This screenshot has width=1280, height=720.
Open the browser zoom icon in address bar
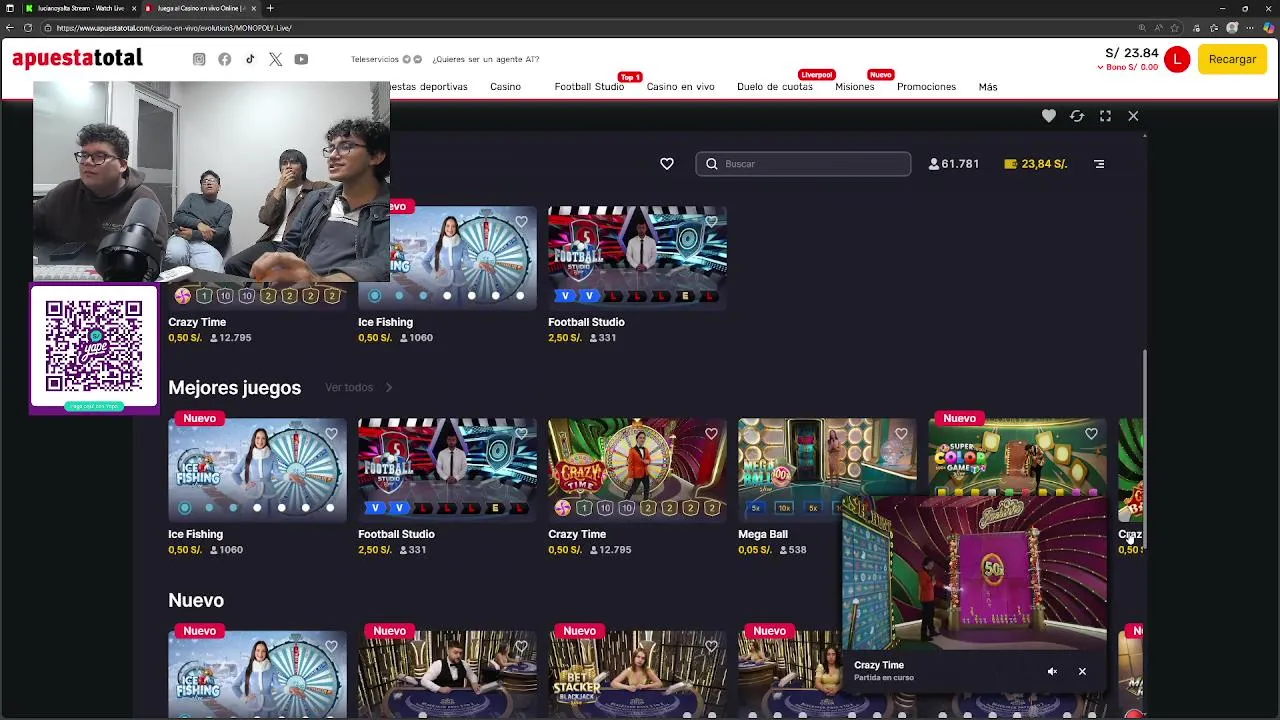pos(1142,28)
